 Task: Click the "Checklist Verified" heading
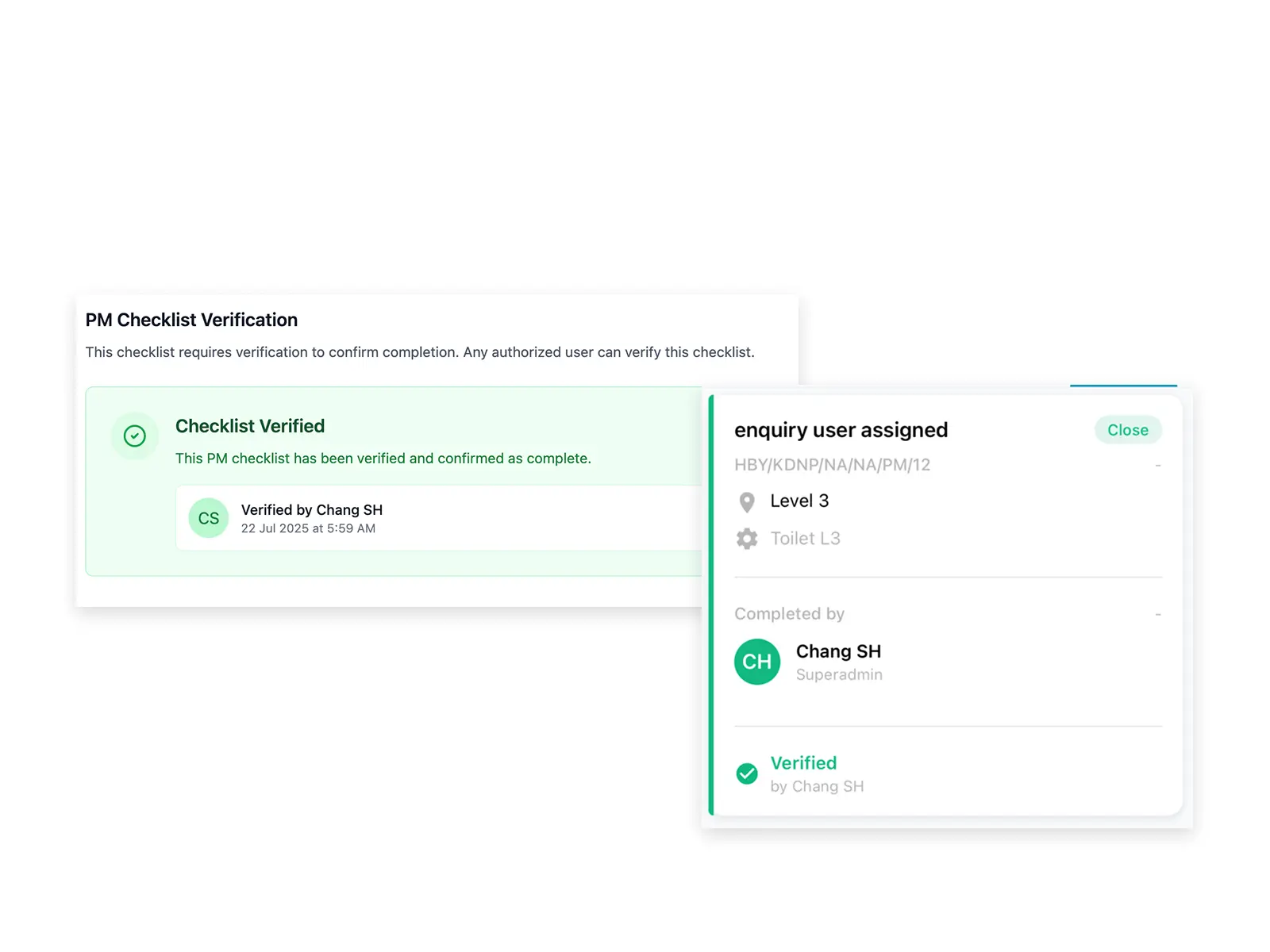click(250, 426)
